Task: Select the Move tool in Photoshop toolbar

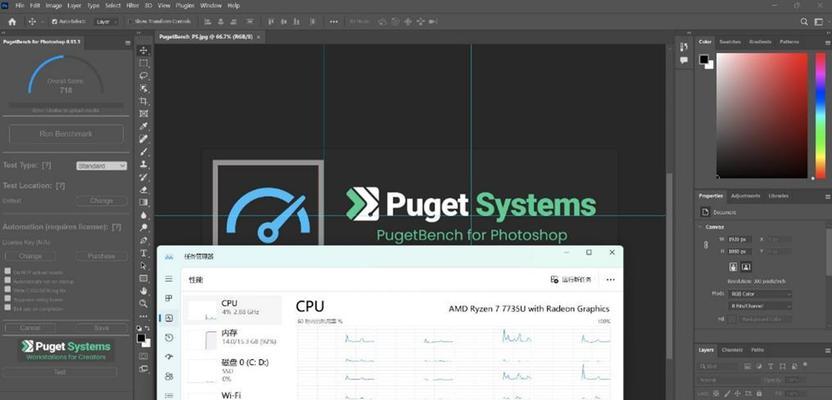Action: click(143, 50)
